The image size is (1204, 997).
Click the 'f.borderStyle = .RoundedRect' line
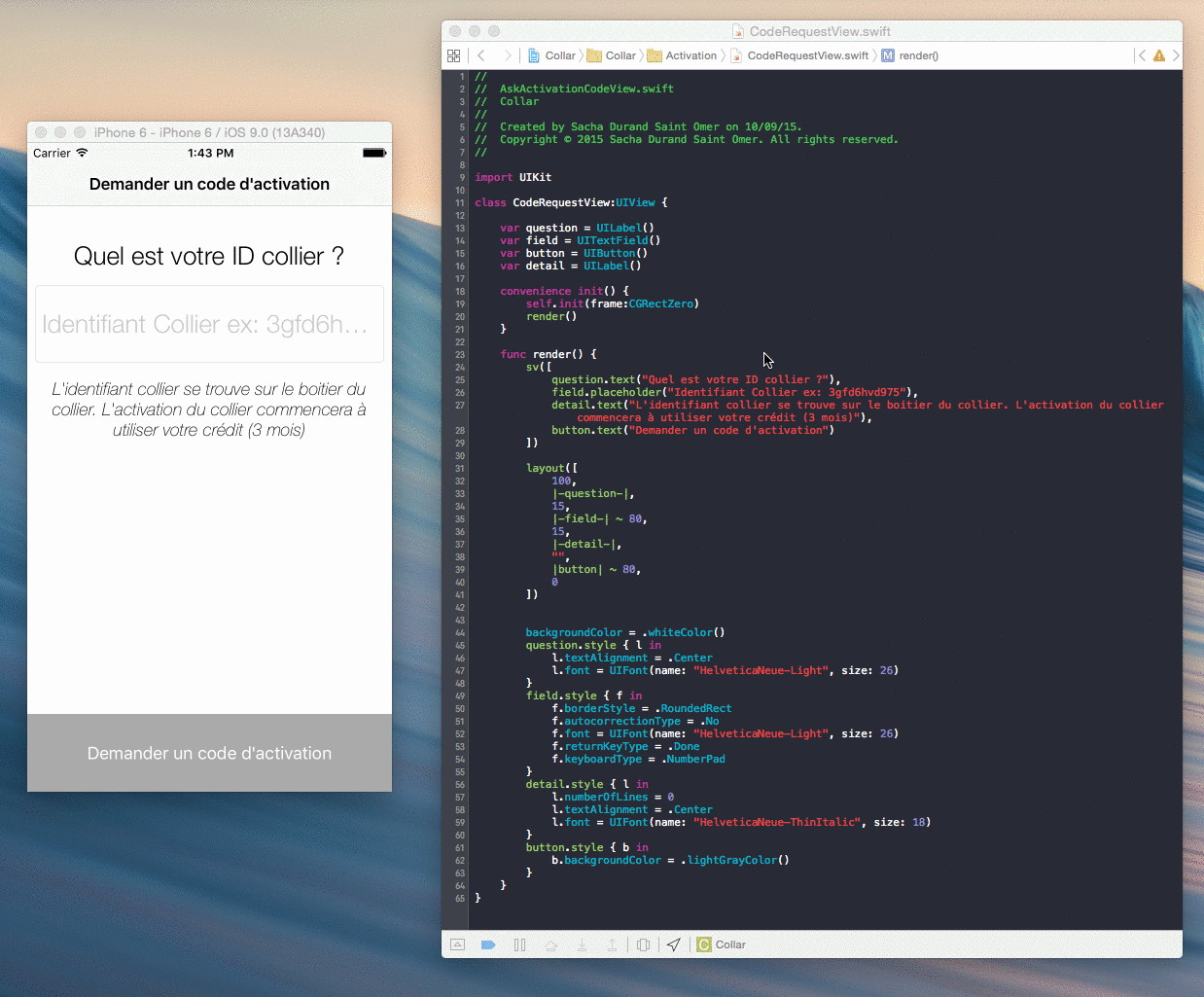pos(642,708)
